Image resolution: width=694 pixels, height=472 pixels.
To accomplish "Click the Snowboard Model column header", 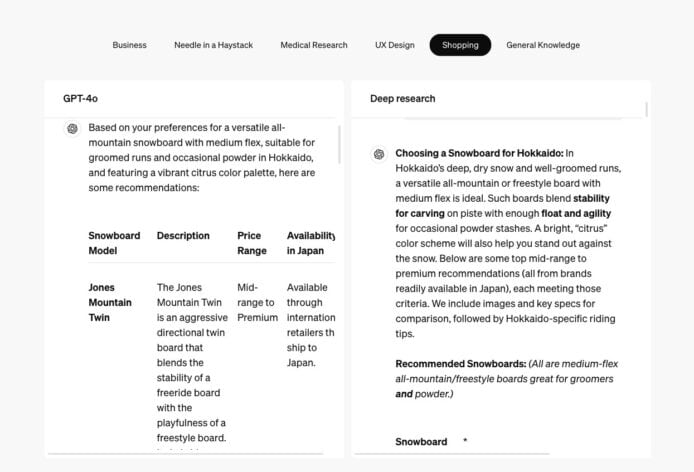I will 115,243.
